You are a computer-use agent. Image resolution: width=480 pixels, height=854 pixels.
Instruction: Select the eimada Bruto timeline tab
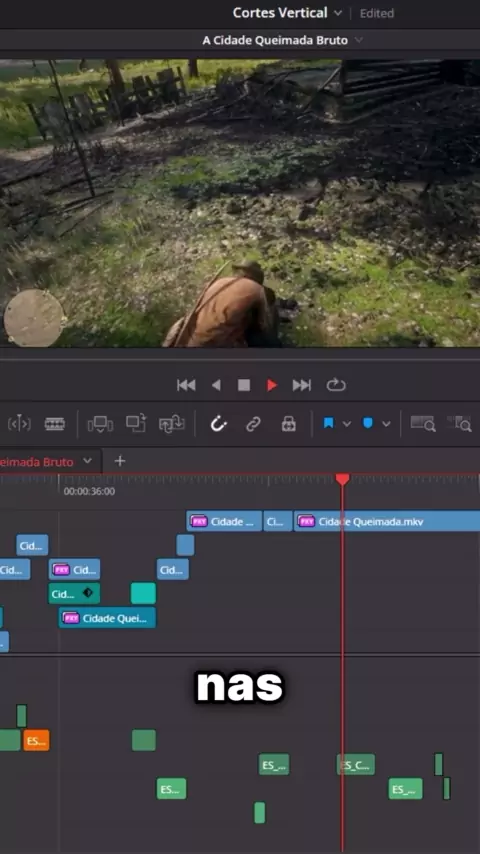[x=37, y=462]
